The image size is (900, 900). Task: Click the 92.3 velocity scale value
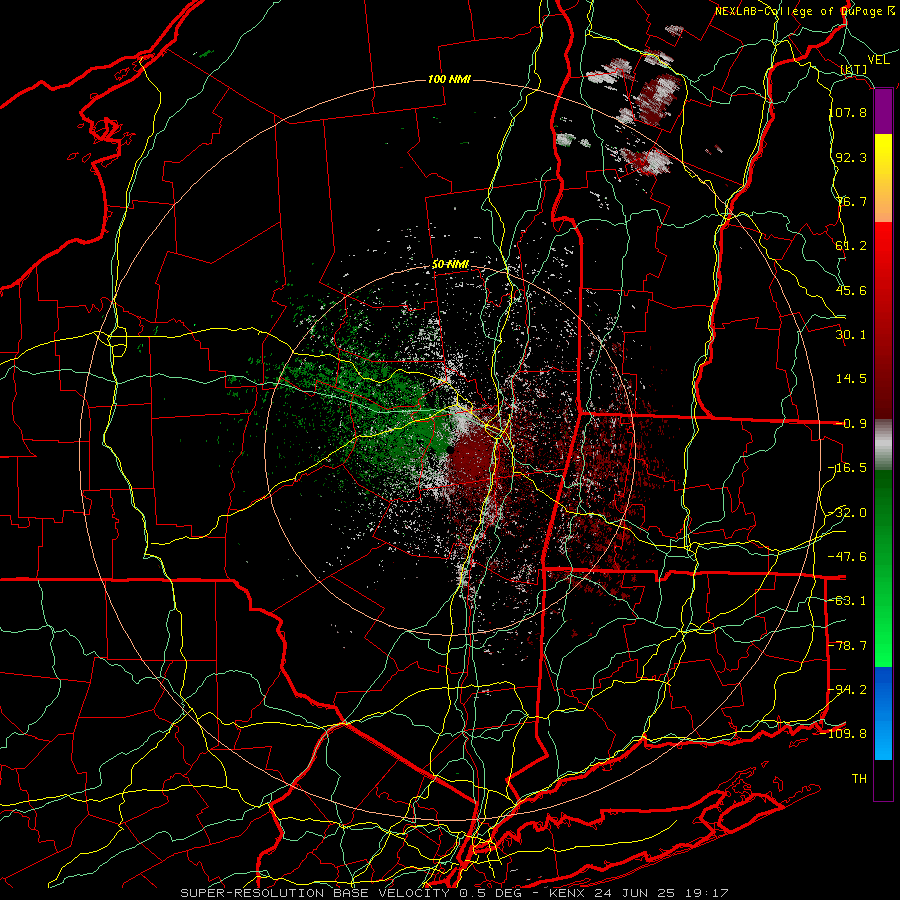coord(851,157)
